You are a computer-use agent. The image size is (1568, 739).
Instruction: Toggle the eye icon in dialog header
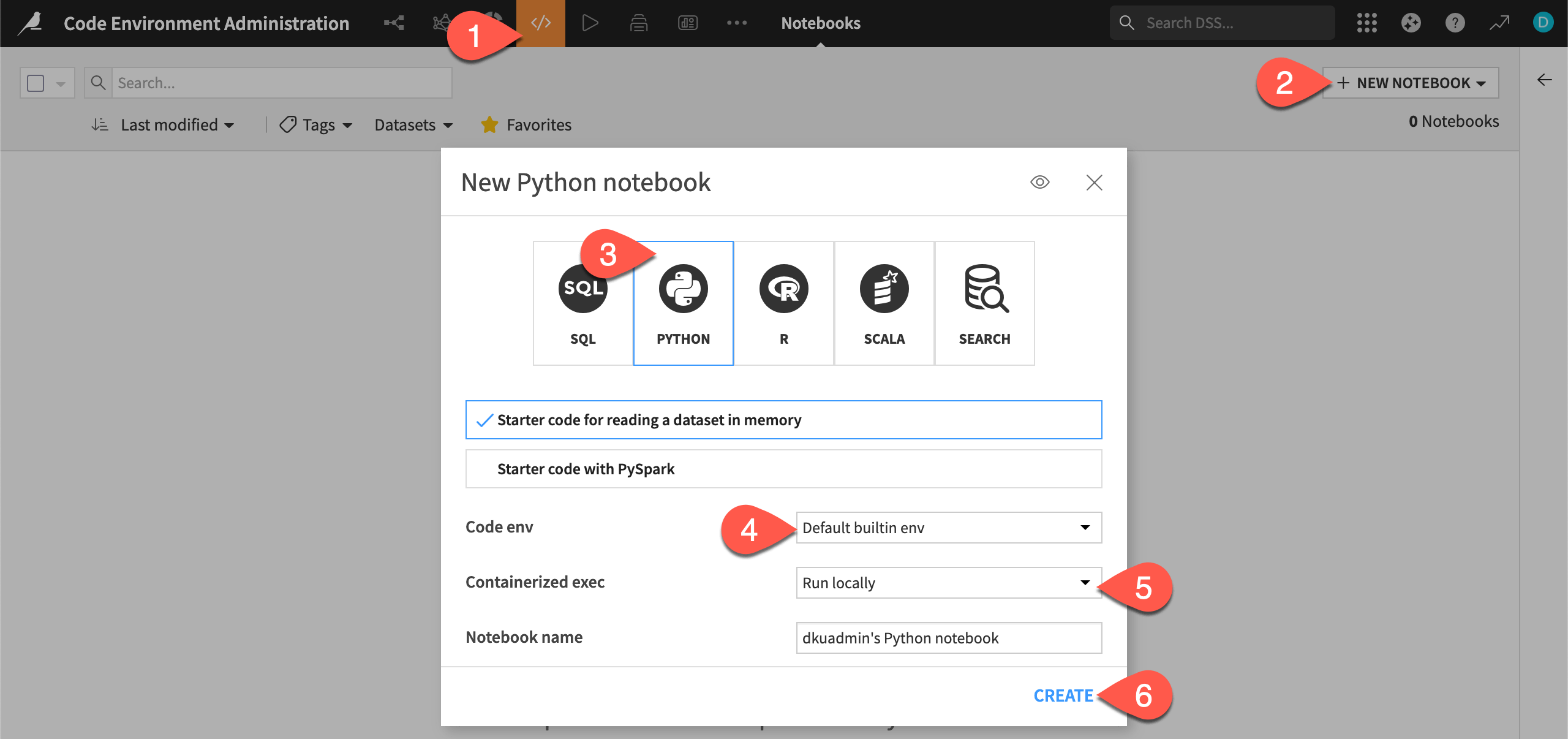[1039, 182]
